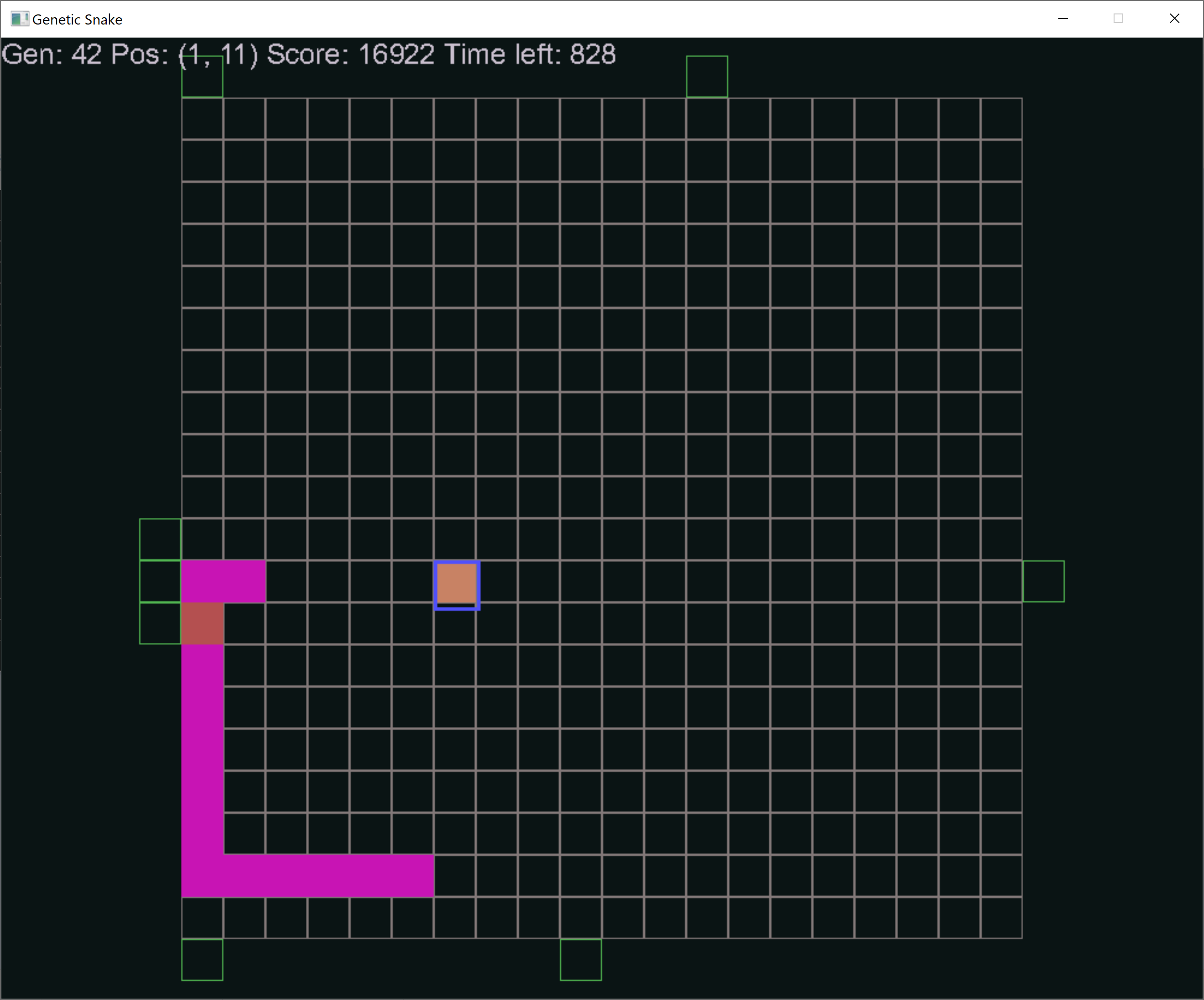The image size is (1204, 1000).
Task: Click the 'Score: 16922' readout
Action: (351, 55)
